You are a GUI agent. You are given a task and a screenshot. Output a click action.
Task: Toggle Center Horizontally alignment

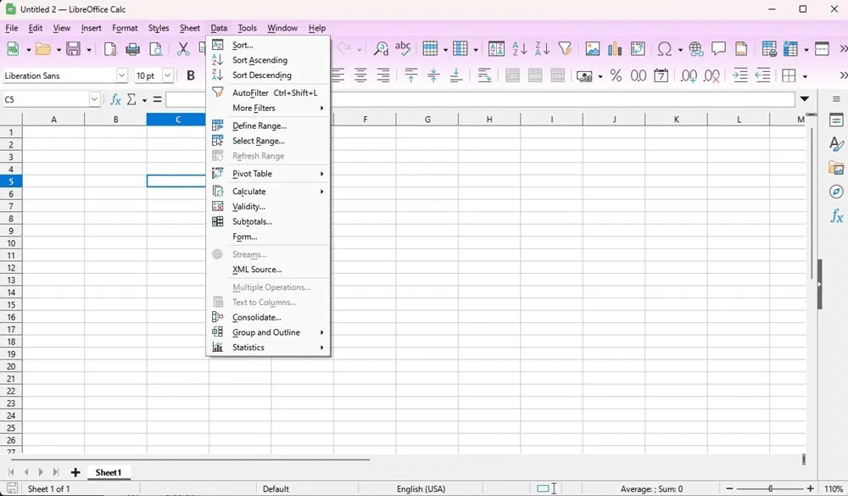click(361, 76)
